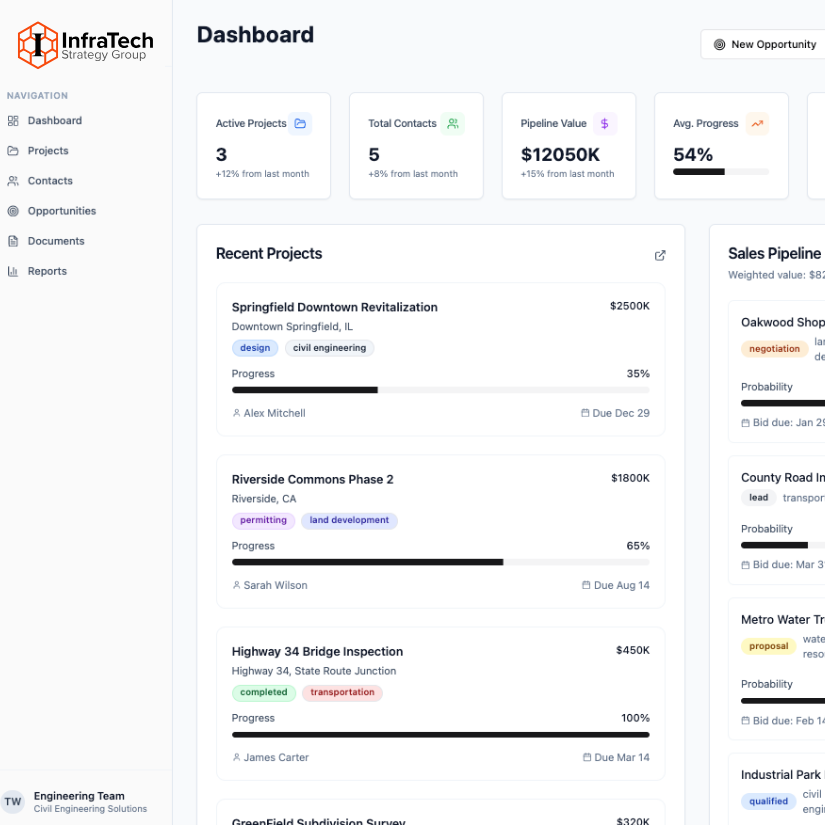825x825 pixels.
Task: Click the TW user avatar
Action: click(x=13, y=801)
